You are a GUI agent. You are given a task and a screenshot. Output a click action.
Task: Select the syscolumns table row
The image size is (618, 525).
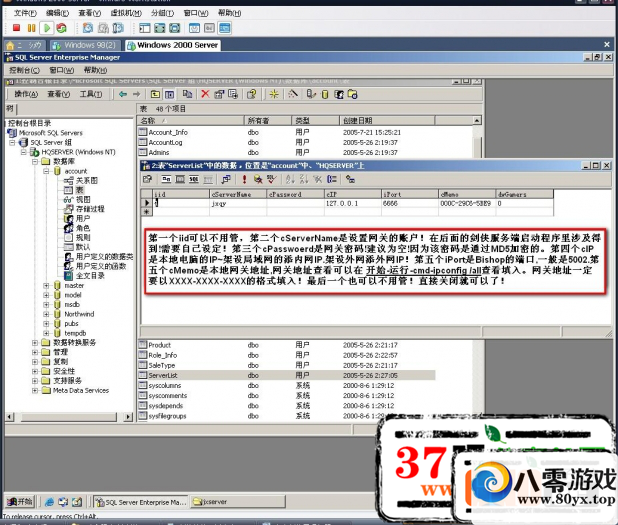coord(287,385)
